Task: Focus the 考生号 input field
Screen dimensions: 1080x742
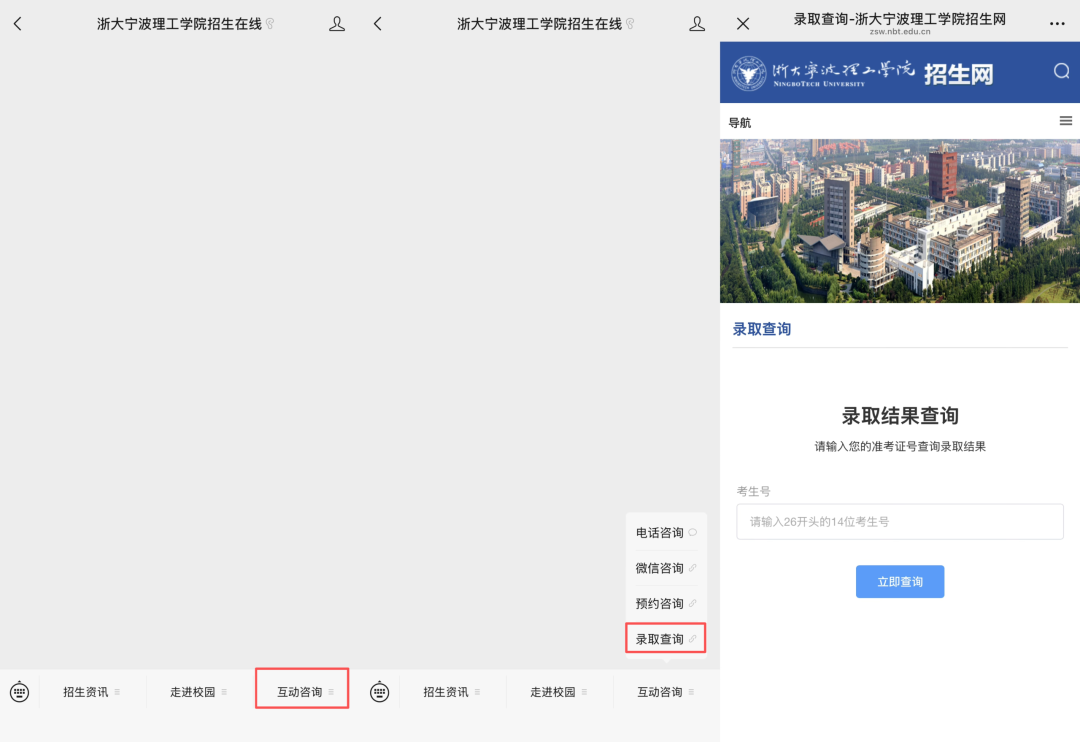Action: click(x=900, y=522)
